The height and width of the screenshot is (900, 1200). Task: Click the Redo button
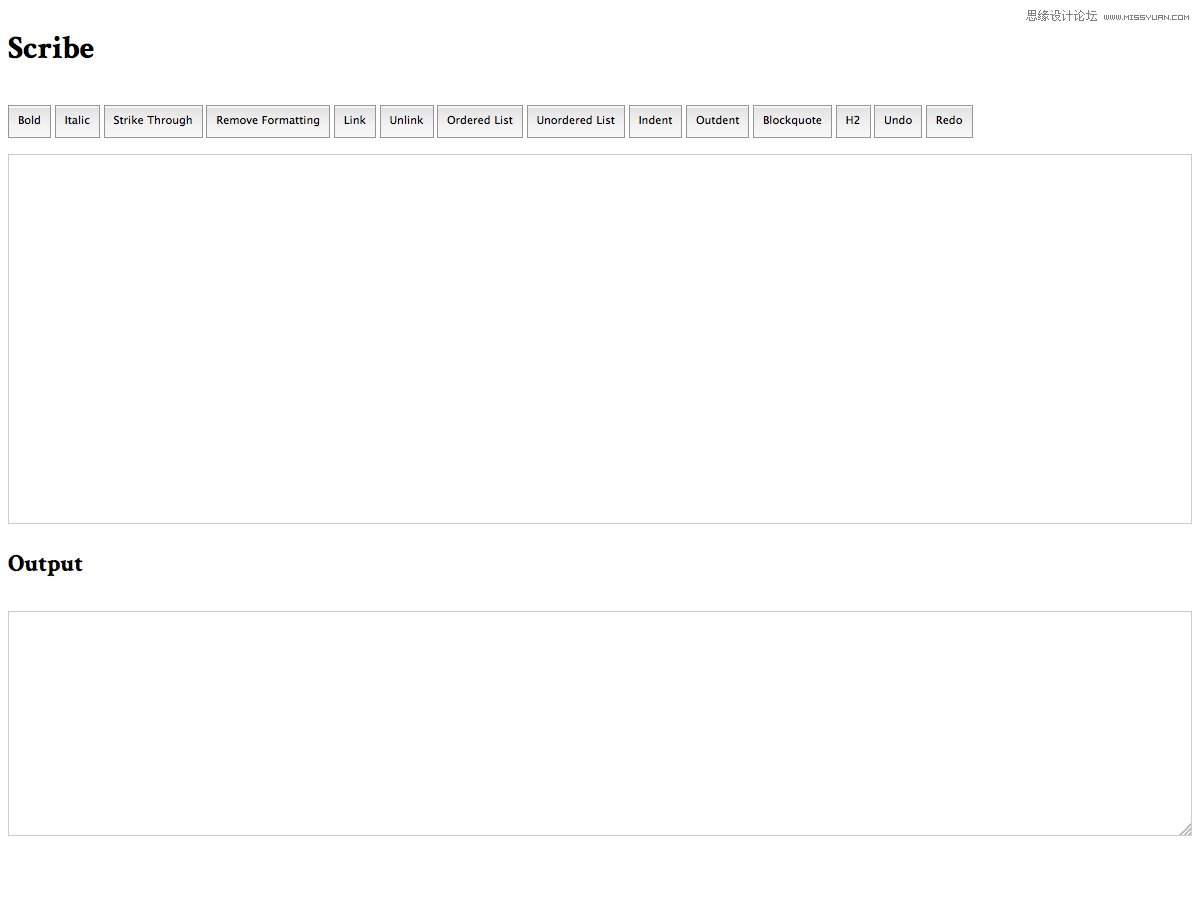pos(949,121)
